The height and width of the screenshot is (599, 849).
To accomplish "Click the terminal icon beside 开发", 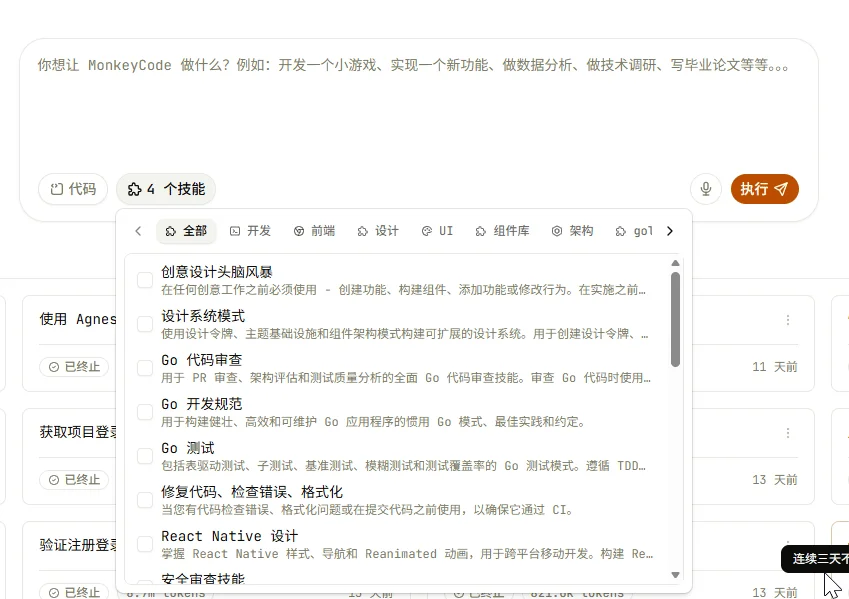I will 235,231.
